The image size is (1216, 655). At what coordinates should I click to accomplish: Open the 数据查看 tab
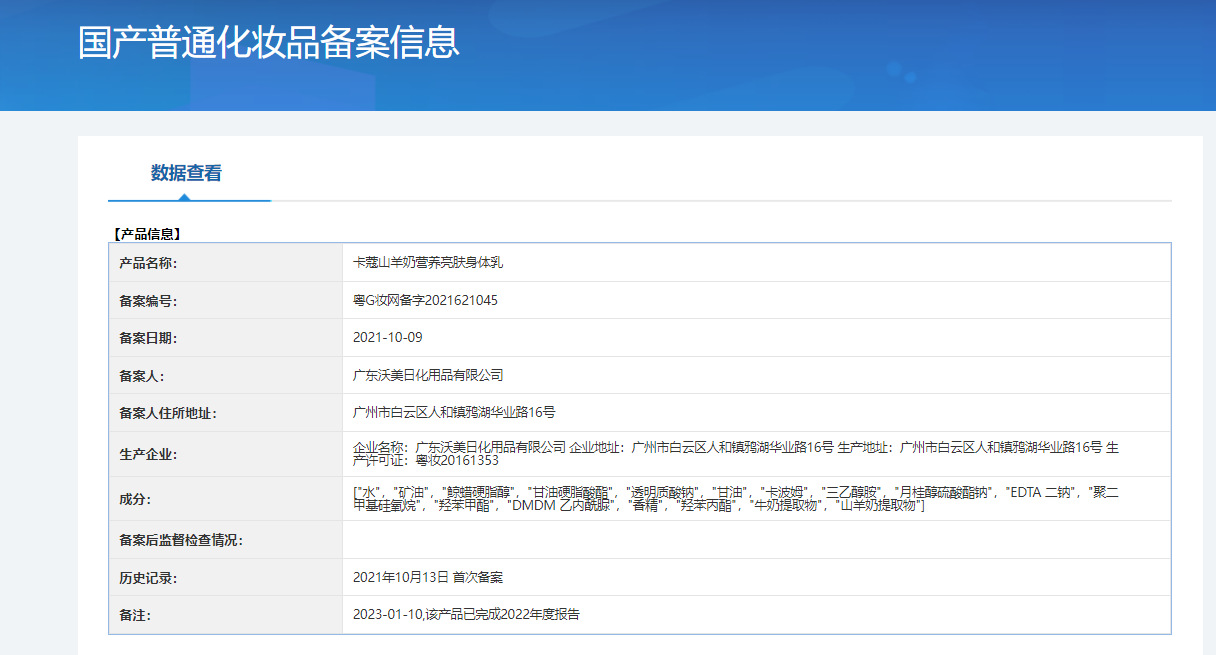click(x=187, y=173)
